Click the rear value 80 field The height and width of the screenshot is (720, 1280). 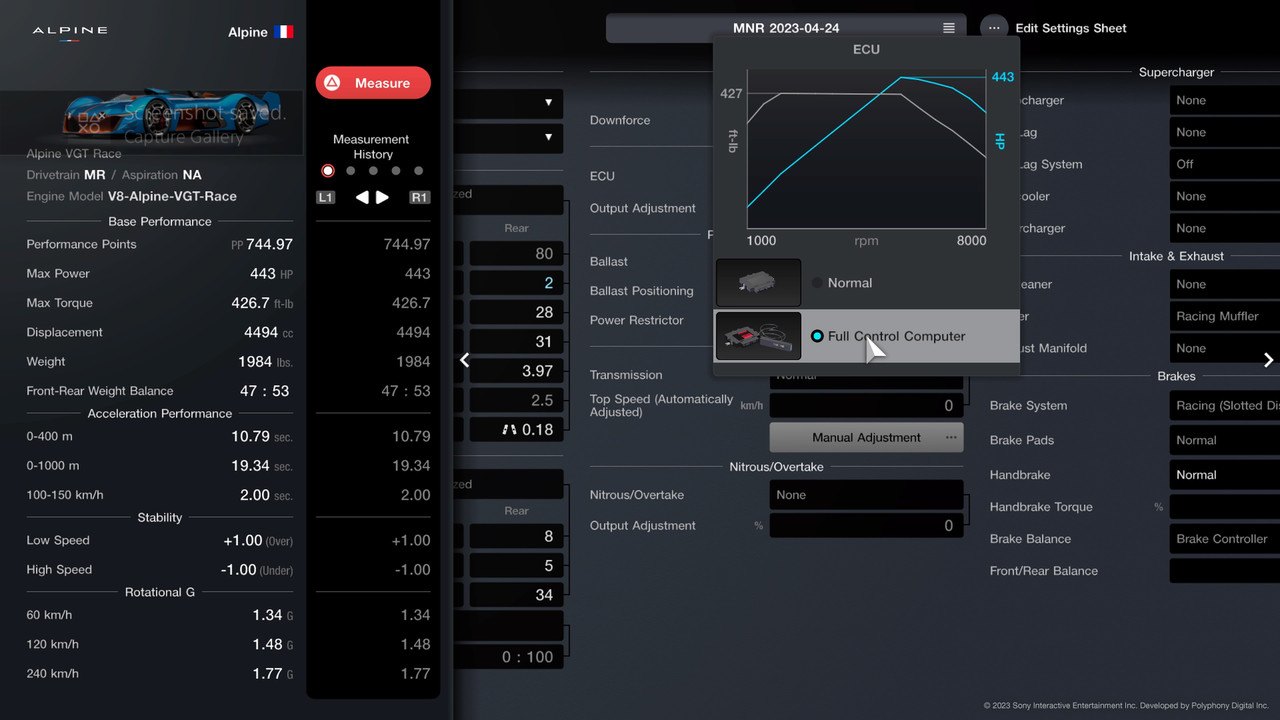(x=516, y=254)
